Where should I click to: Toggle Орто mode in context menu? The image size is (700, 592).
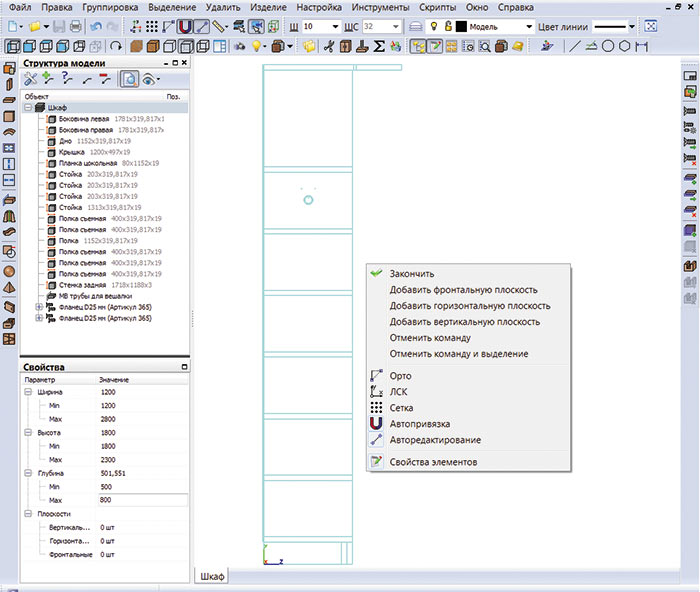400,376
